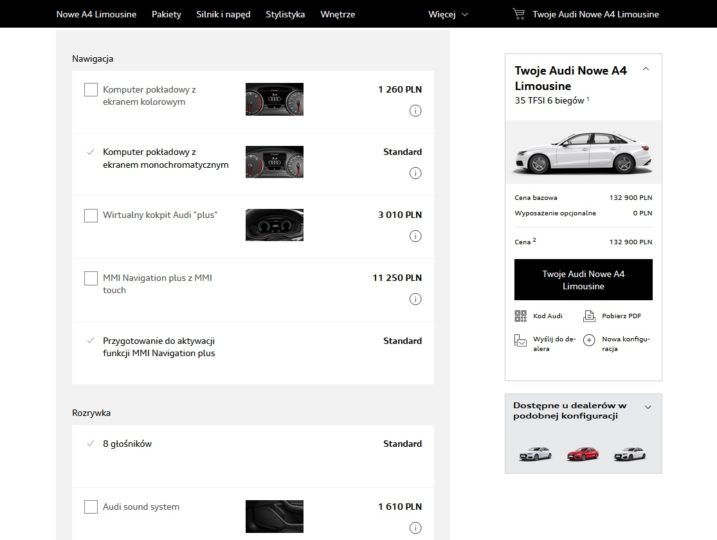Open info for color display computer option
The width and height of the screenshot is (717, 540).
pos(415,111)
